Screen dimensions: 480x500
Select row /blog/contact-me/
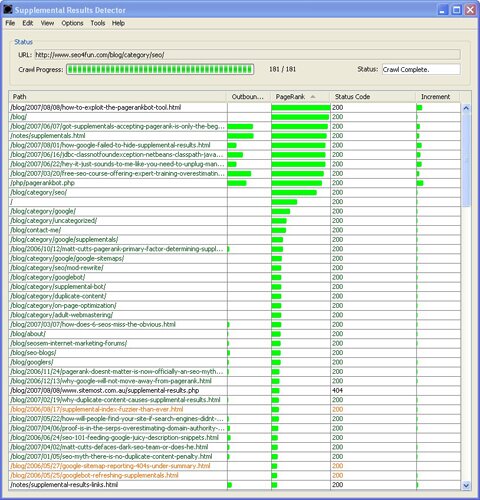click(x=235, y=230)
